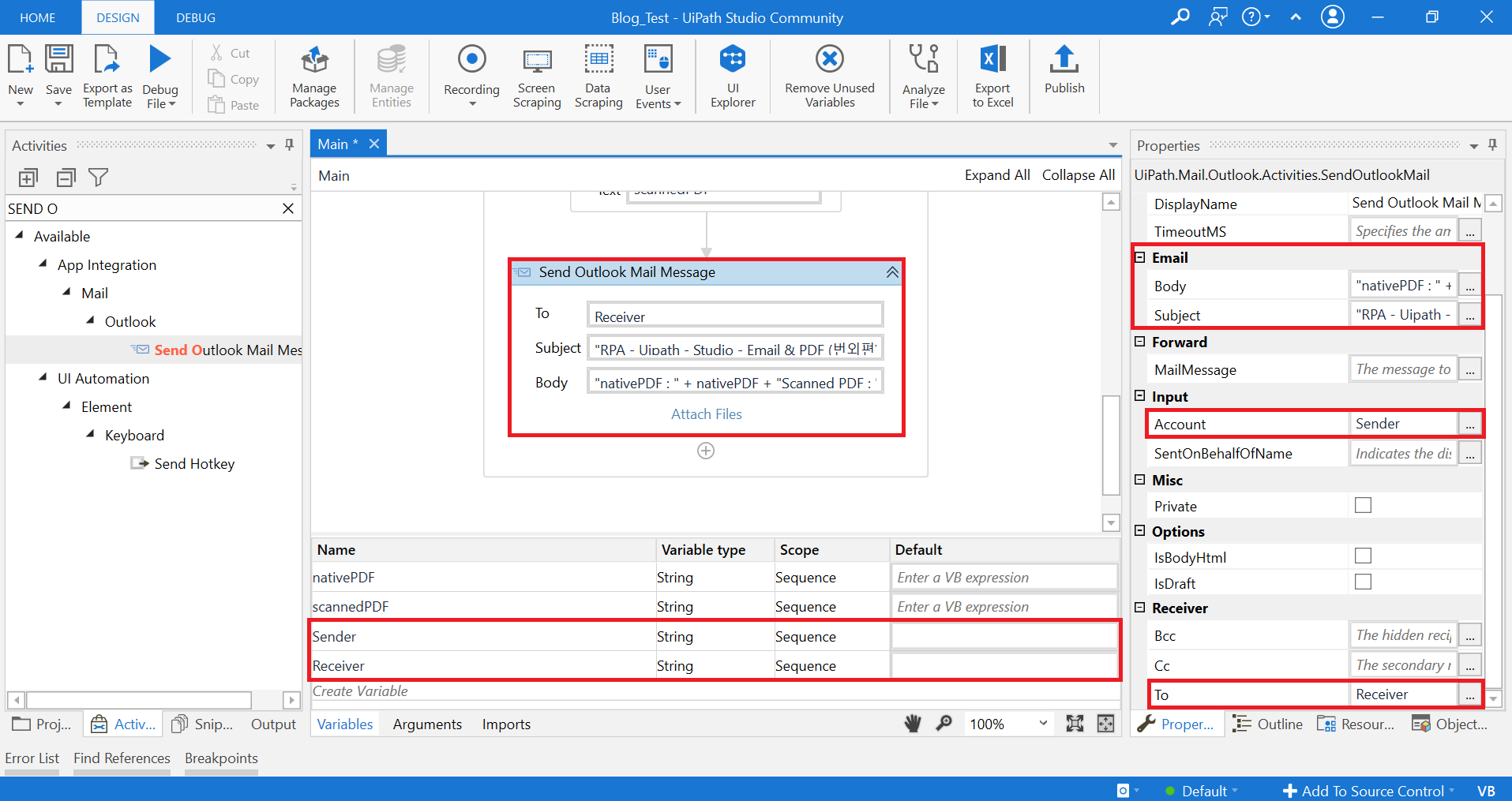The width and height of the screenshot is (1512, 801).
Task: Collapse all activities tree icon
Action: [x=66, y=178]
